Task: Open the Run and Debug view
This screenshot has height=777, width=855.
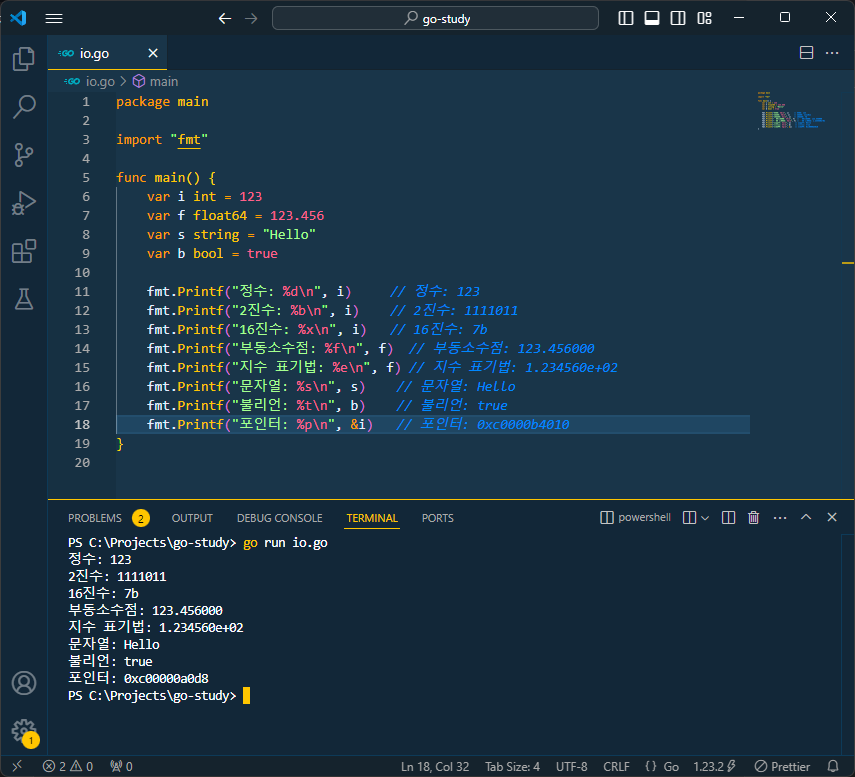Action: pos(23,203)
